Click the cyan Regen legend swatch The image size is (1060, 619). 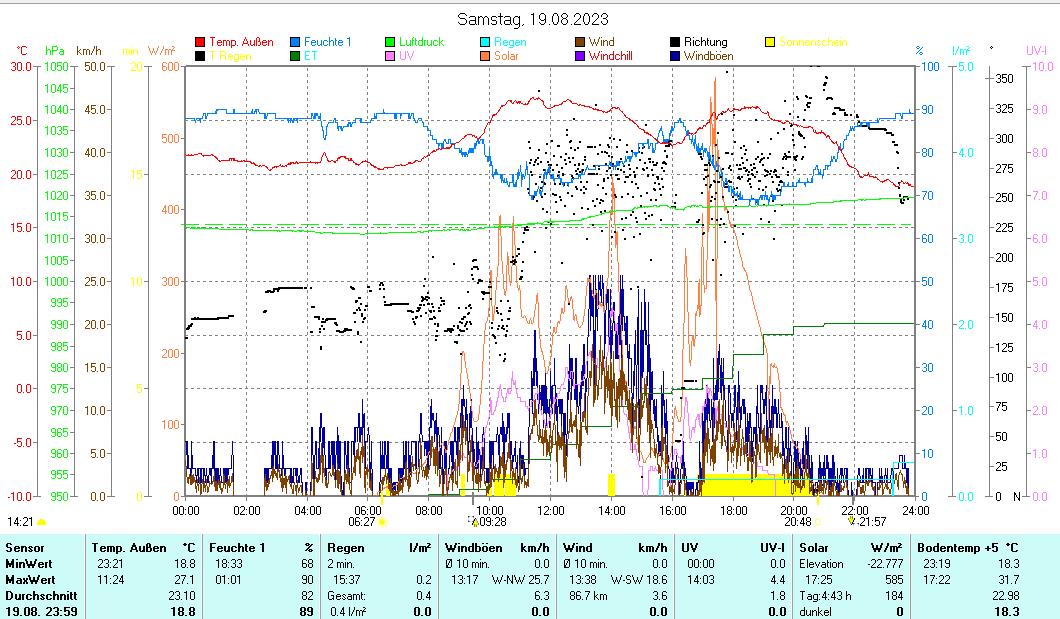tap(485, 43)
